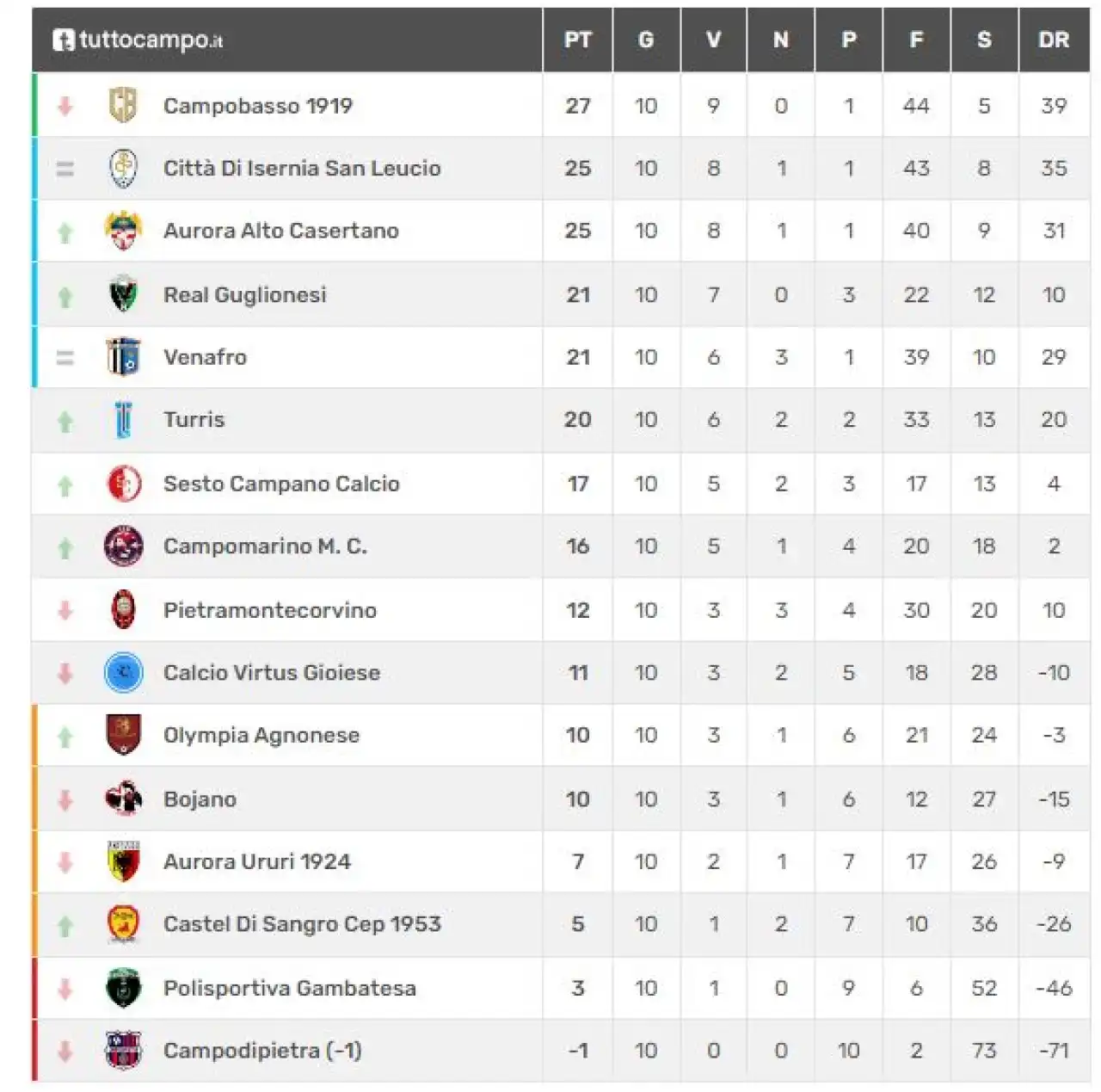Open the Pietramontecorvino team link
The height and width of the screenshot is (1092, 1101).
coord(270,610)
